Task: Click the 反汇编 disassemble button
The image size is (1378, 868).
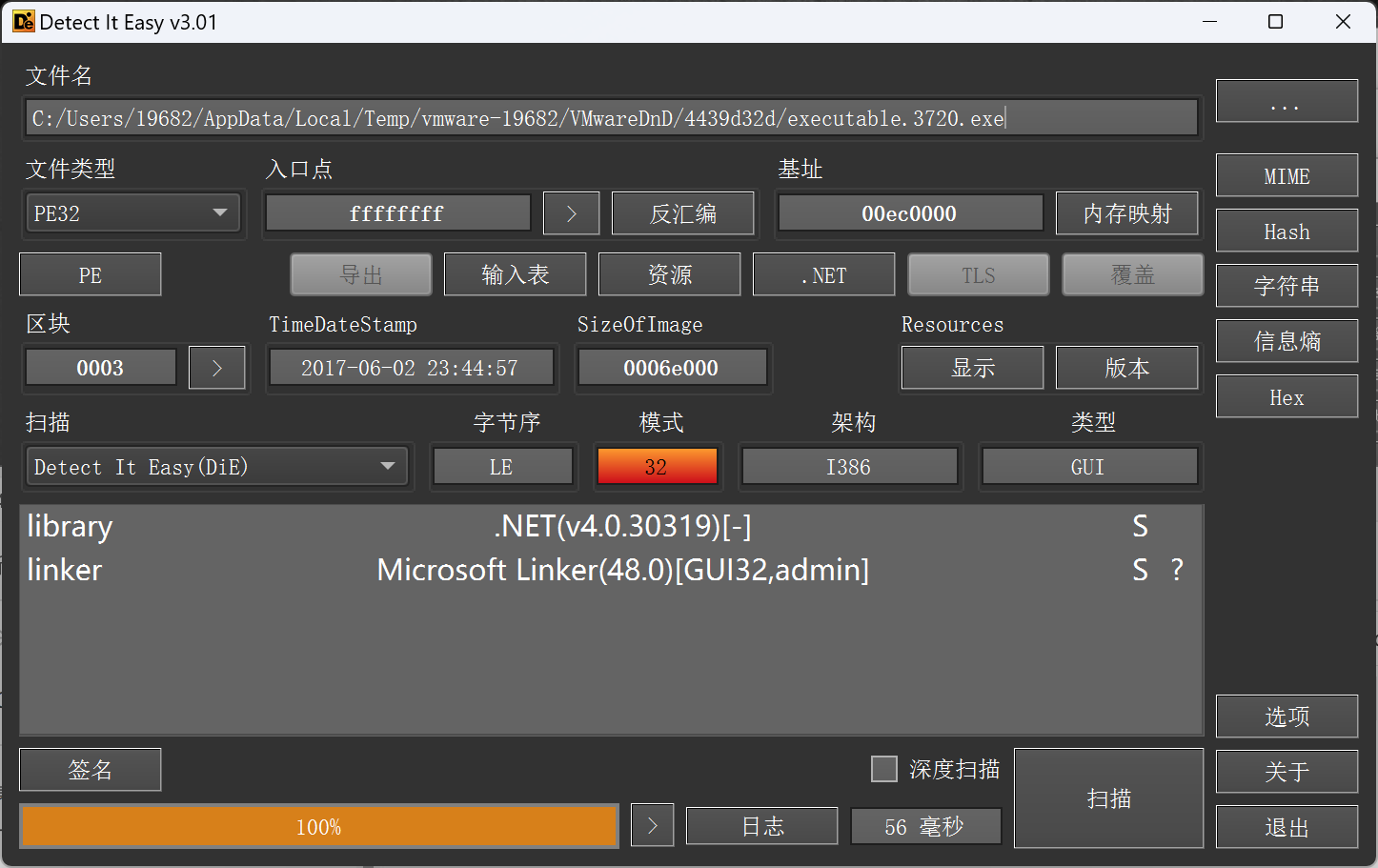Action: point(683,213)
